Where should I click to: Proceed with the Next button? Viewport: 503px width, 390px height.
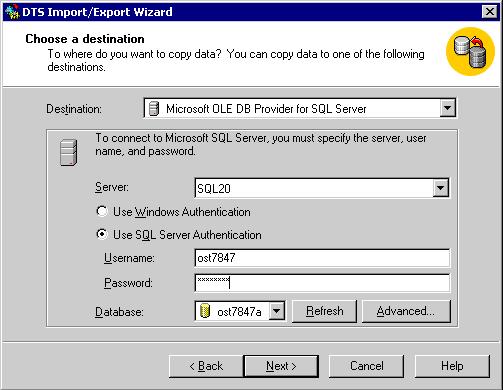(281, 366)
